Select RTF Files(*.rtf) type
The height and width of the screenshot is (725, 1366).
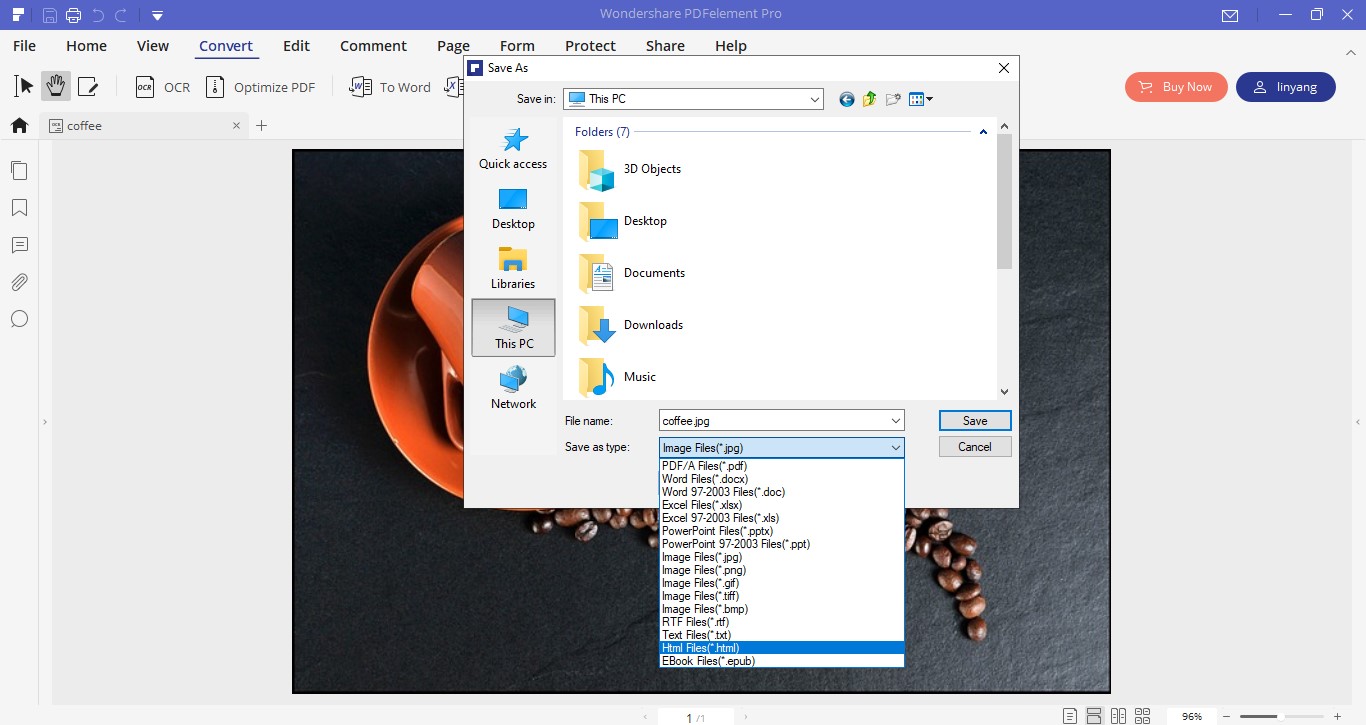coord(782,622)
